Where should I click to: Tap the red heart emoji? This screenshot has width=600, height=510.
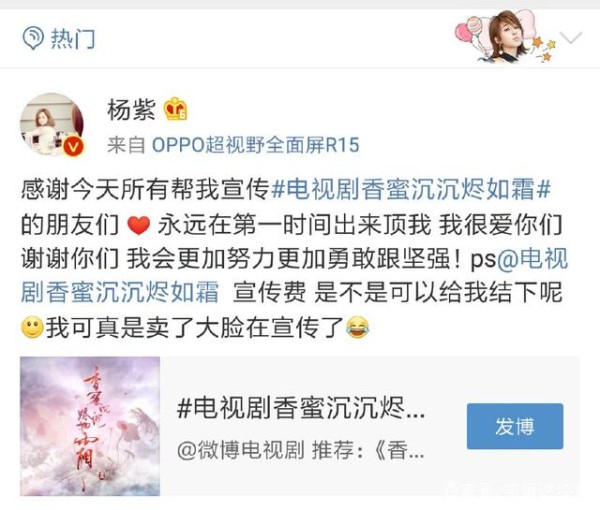tap(139, 225)
